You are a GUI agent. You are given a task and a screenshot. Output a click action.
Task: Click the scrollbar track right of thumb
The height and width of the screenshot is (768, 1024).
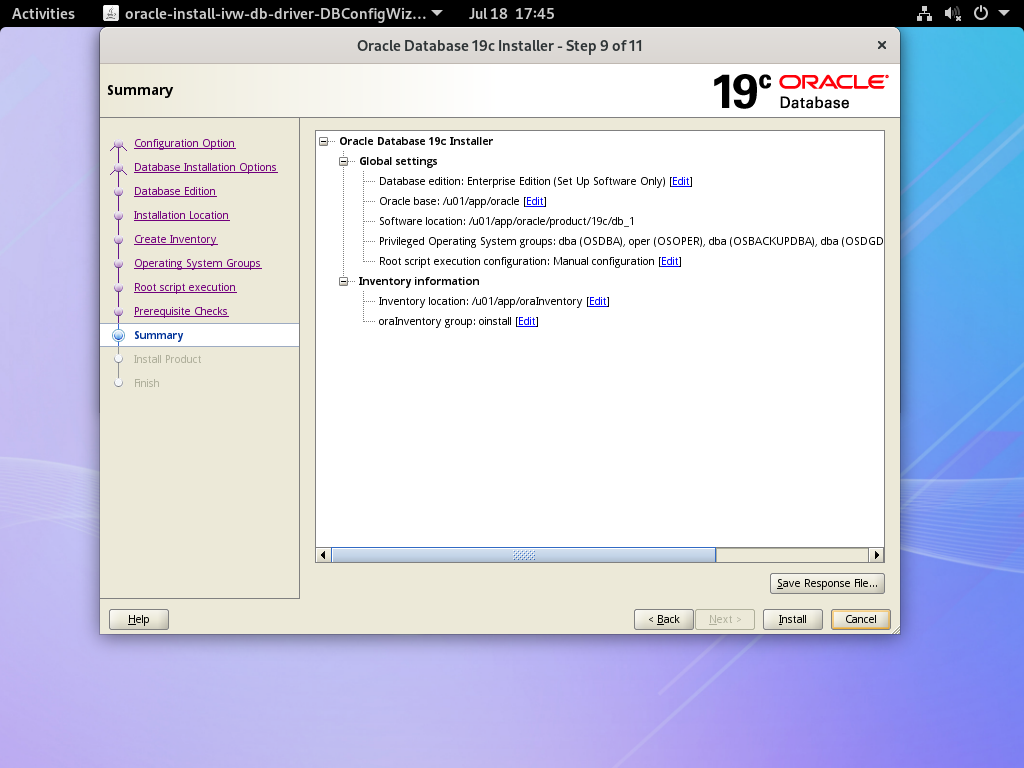(x=792, y=555)
